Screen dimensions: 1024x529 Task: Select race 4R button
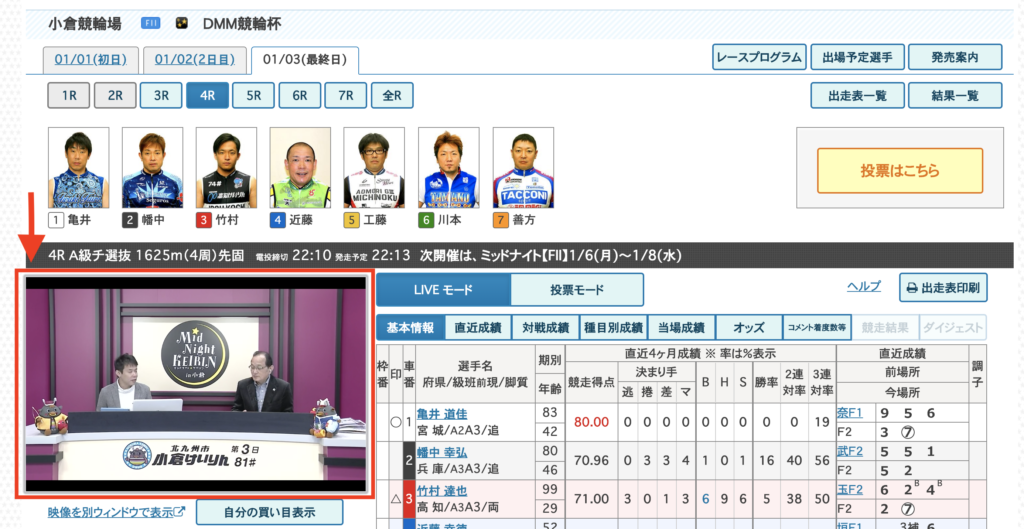coord(207,95)
